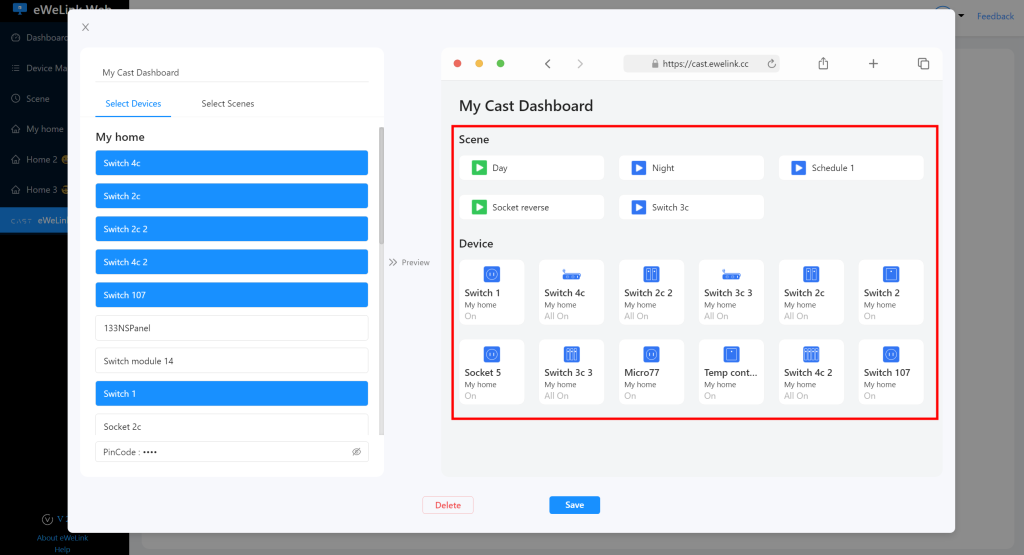The image size is (1024, 555).
Task: Switch to Select Scenes tab
Action: pyautogui.click(x=227, y=104)
